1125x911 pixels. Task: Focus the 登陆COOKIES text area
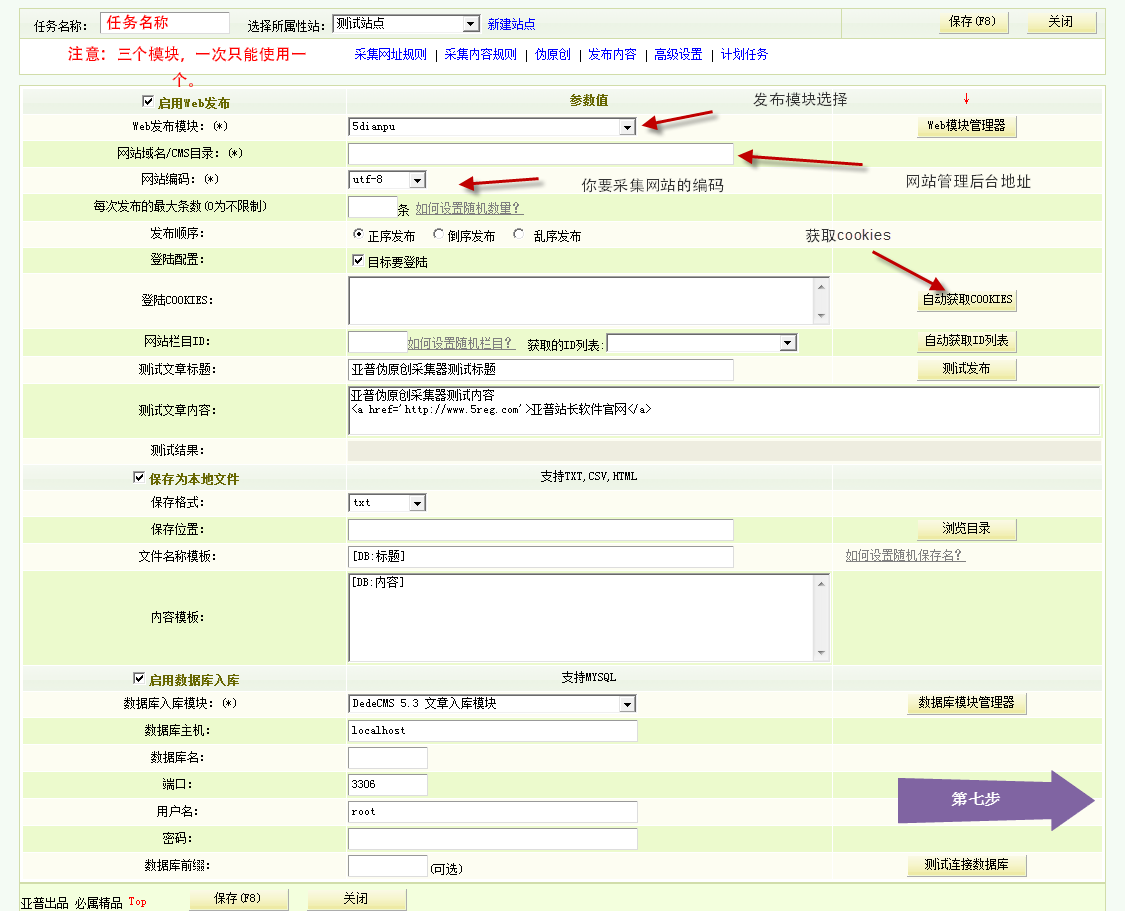581,301
